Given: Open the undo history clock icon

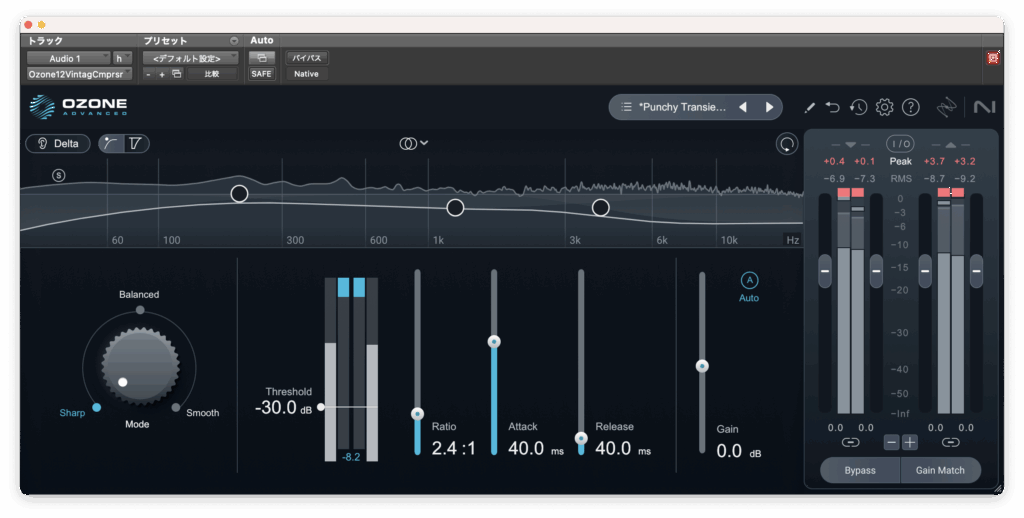Looking at the screenshot, I should pyautogui.click(x=858, y=107).
